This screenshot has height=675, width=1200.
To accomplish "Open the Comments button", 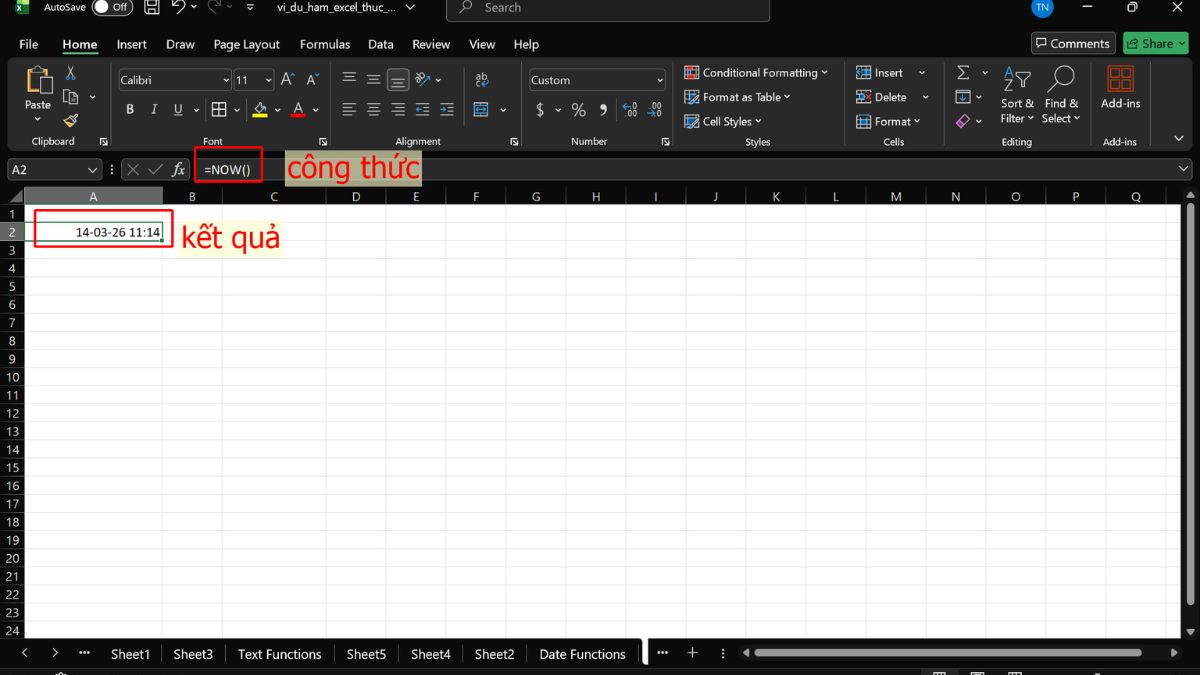I will click(1073, 43).
